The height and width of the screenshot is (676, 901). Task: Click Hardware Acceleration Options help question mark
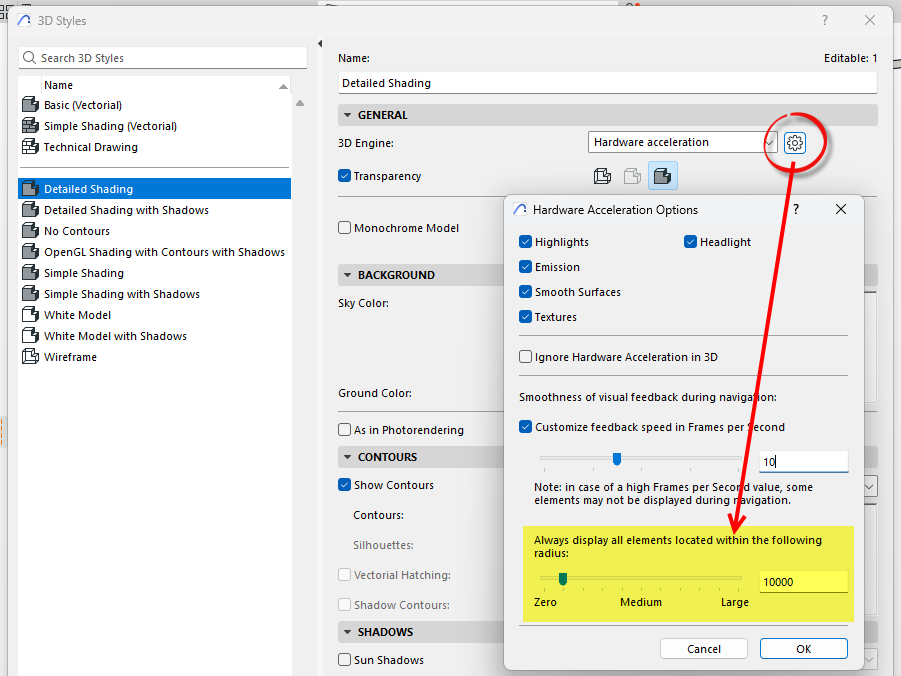pyautogui.click(x=796, y=209)
